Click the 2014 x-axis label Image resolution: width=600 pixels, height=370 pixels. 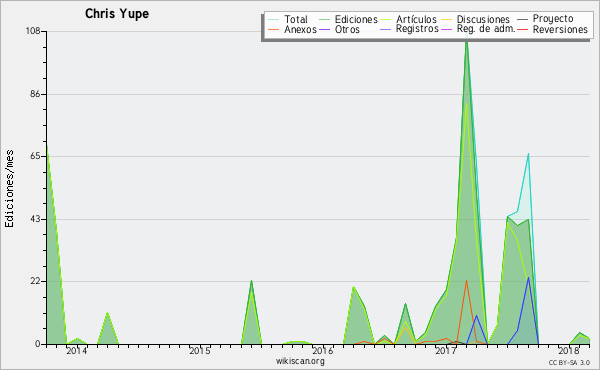[77, 351]
